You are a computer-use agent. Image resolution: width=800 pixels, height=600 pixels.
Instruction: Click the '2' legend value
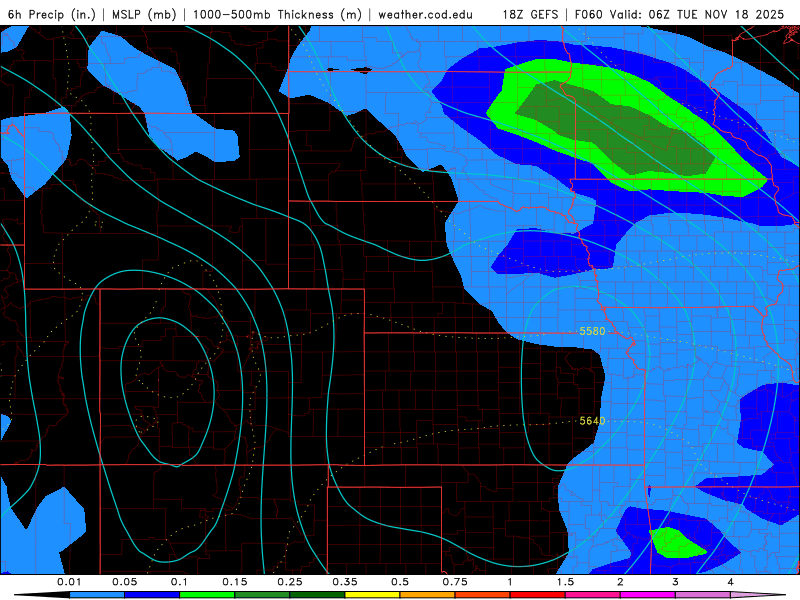pos(620,582)
